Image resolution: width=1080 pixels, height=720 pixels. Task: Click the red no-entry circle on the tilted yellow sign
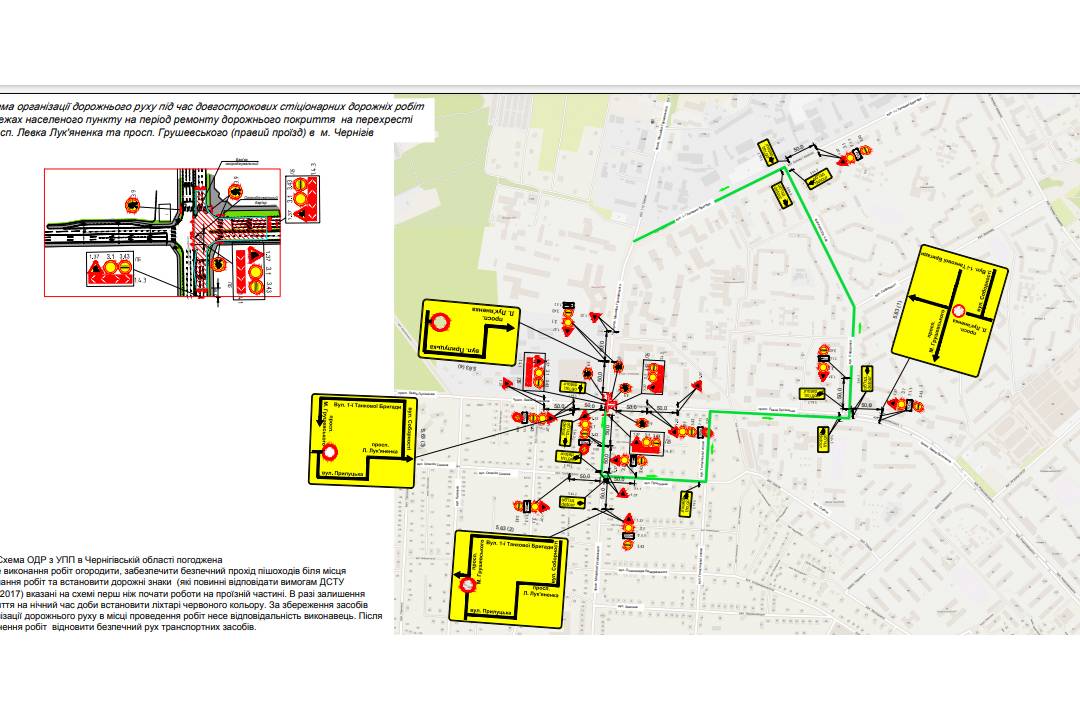959,312
